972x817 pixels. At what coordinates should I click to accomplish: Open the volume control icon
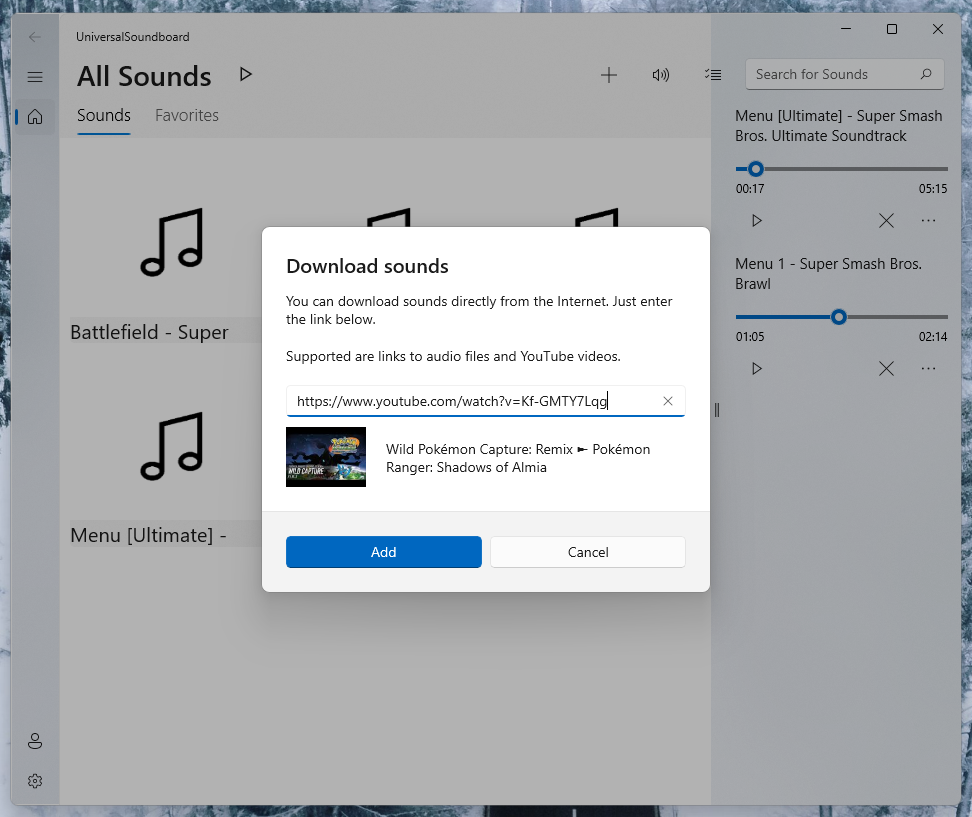(661, 75)
